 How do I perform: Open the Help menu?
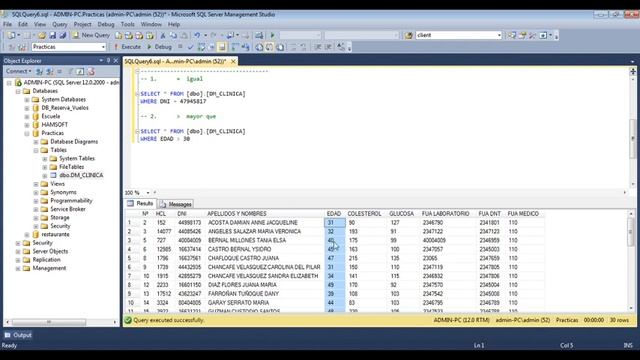coord(174,24)
